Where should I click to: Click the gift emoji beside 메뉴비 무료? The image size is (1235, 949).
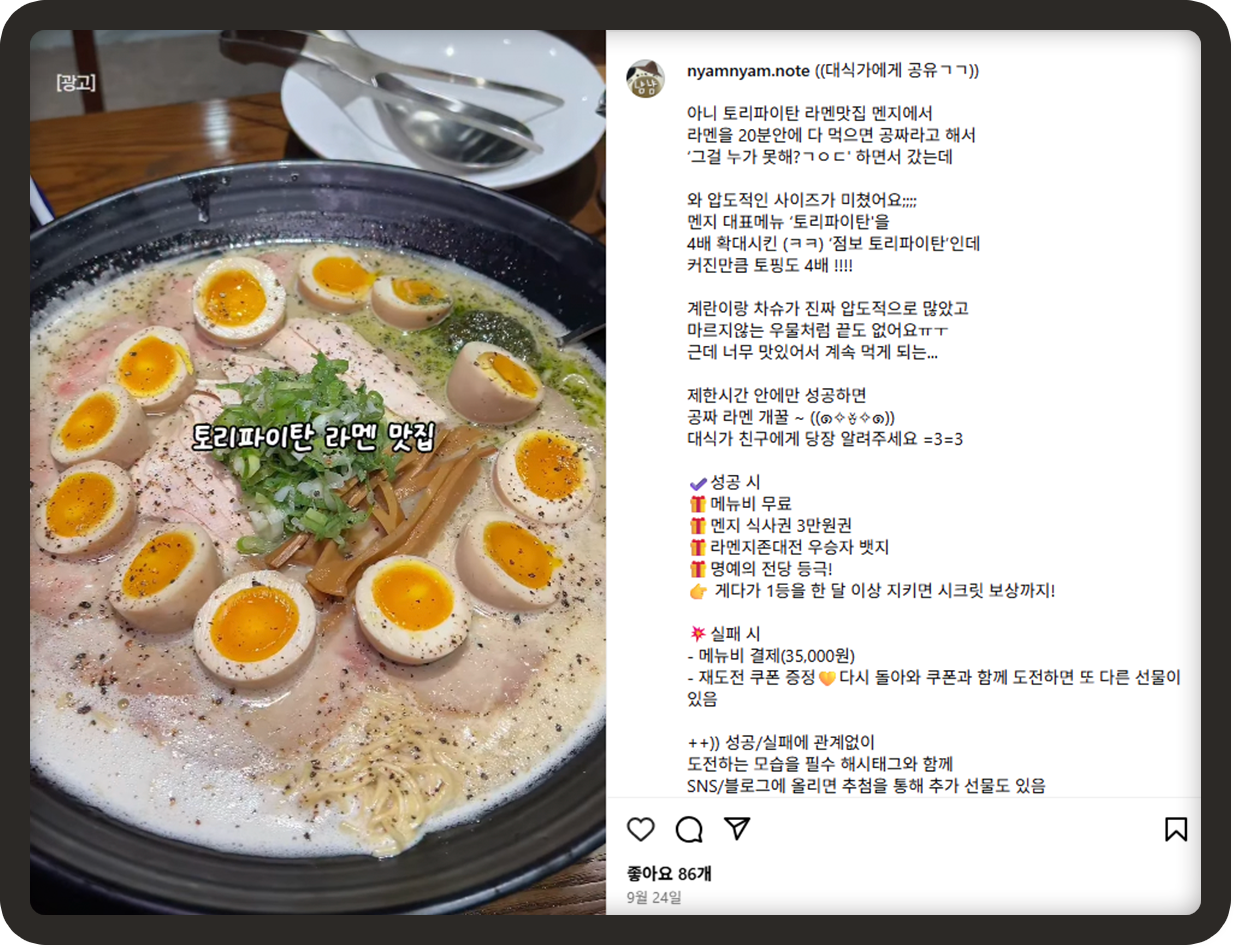point(697,504)
